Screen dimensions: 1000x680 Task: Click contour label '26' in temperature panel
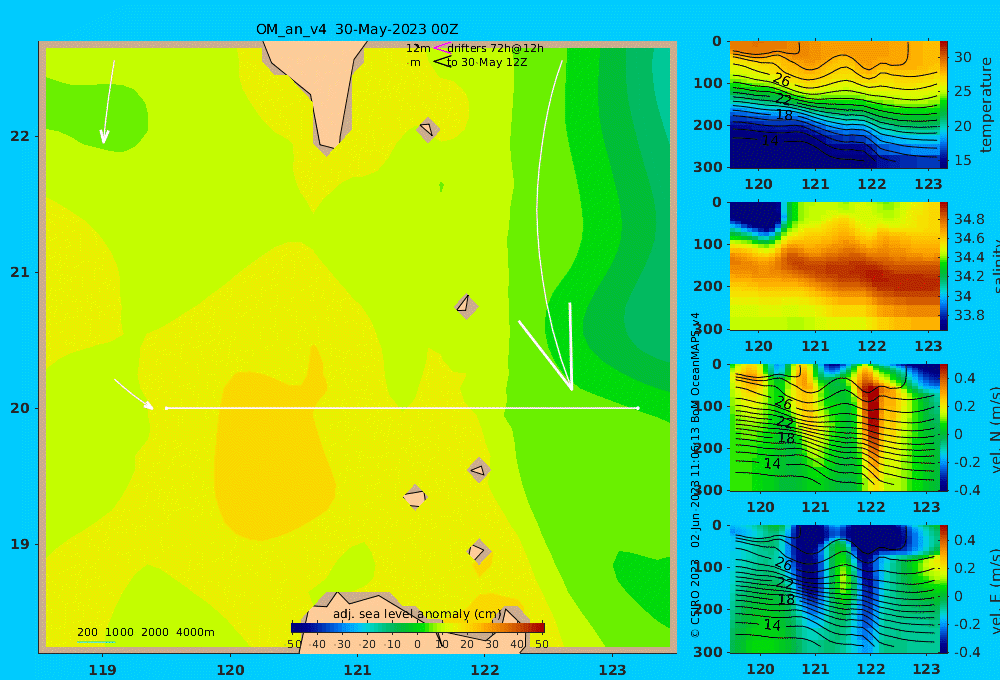tap(782, 80)
